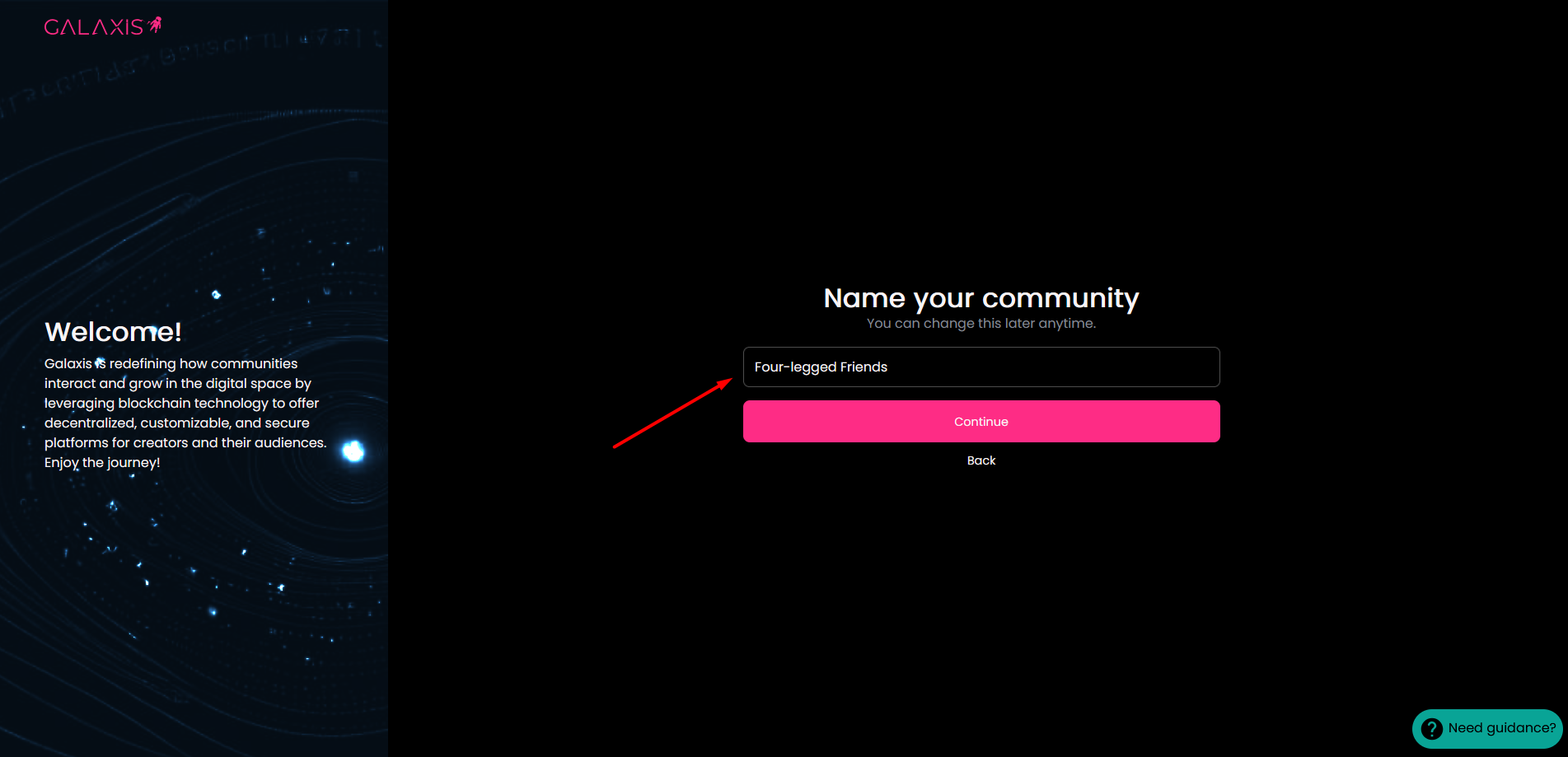Screen dimensions: 1568x757
Task: Click the 'Need guidance?' label text
Action: 1501,728
